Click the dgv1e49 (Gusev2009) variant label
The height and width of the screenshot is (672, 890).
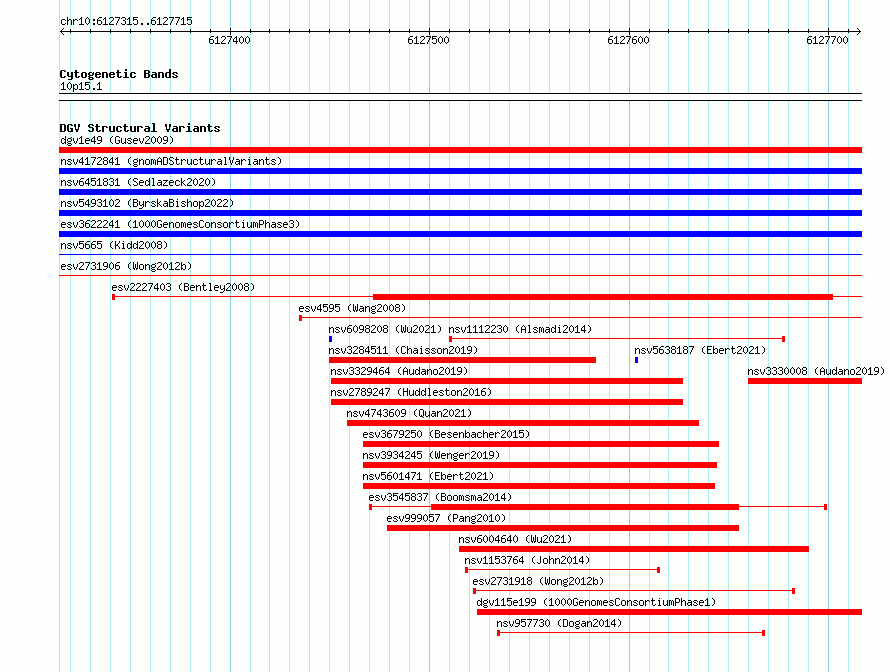point(117,140)
